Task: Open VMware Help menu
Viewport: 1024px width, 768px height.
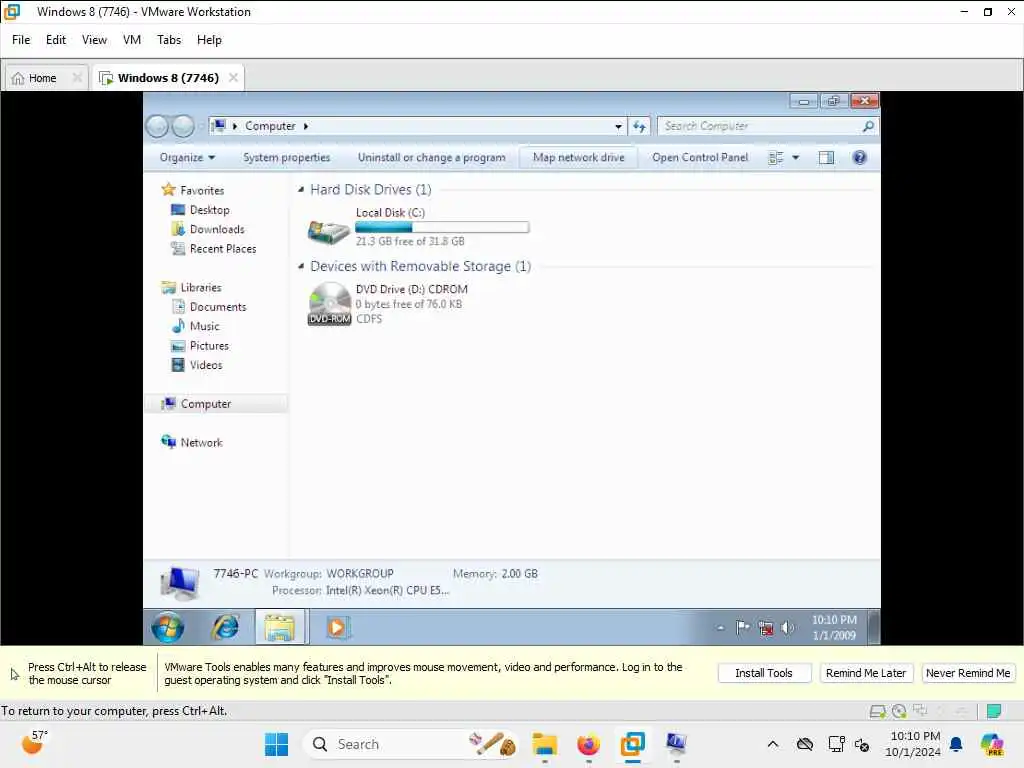Action: coord(209,40)
